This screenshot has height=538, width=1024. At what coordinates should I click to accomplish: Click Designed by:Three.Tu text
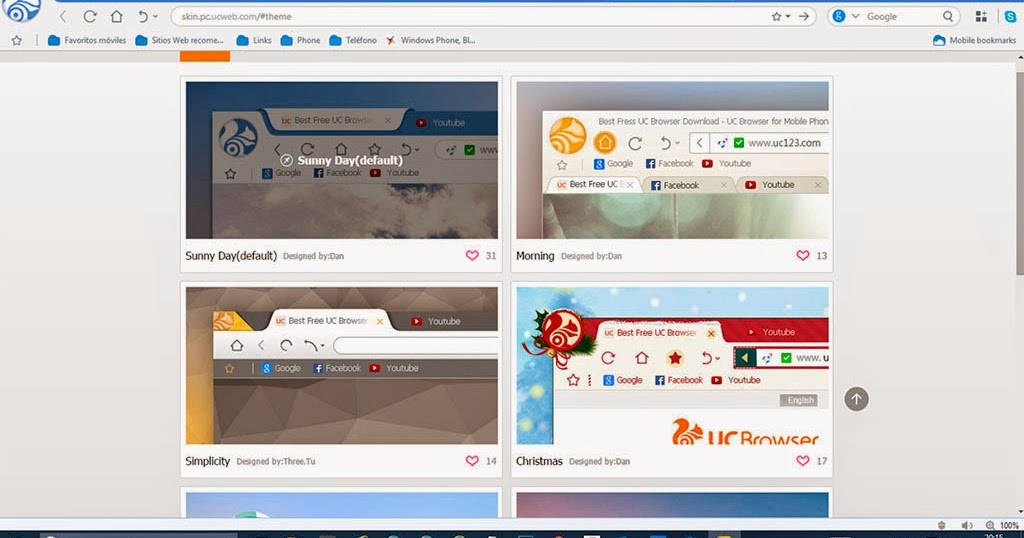pyautogui.click(x=276, y=461)
